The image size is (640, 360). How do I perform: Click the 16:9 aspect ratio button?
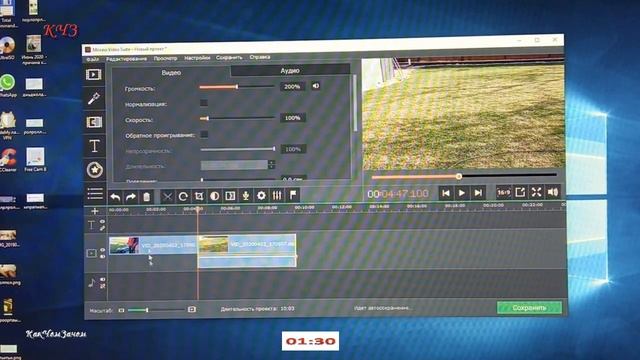(503, 192)
